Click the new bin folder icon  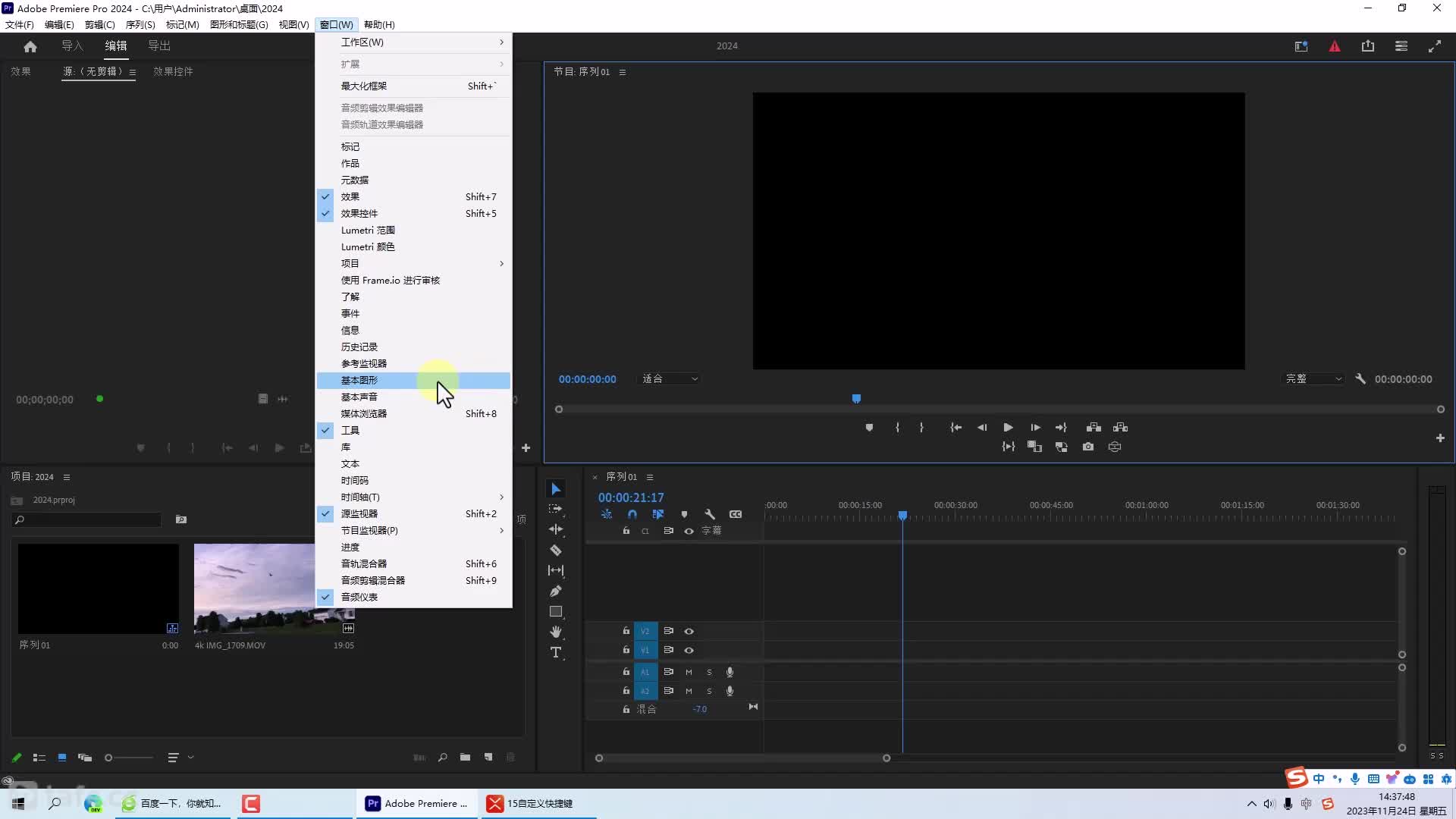465,757
